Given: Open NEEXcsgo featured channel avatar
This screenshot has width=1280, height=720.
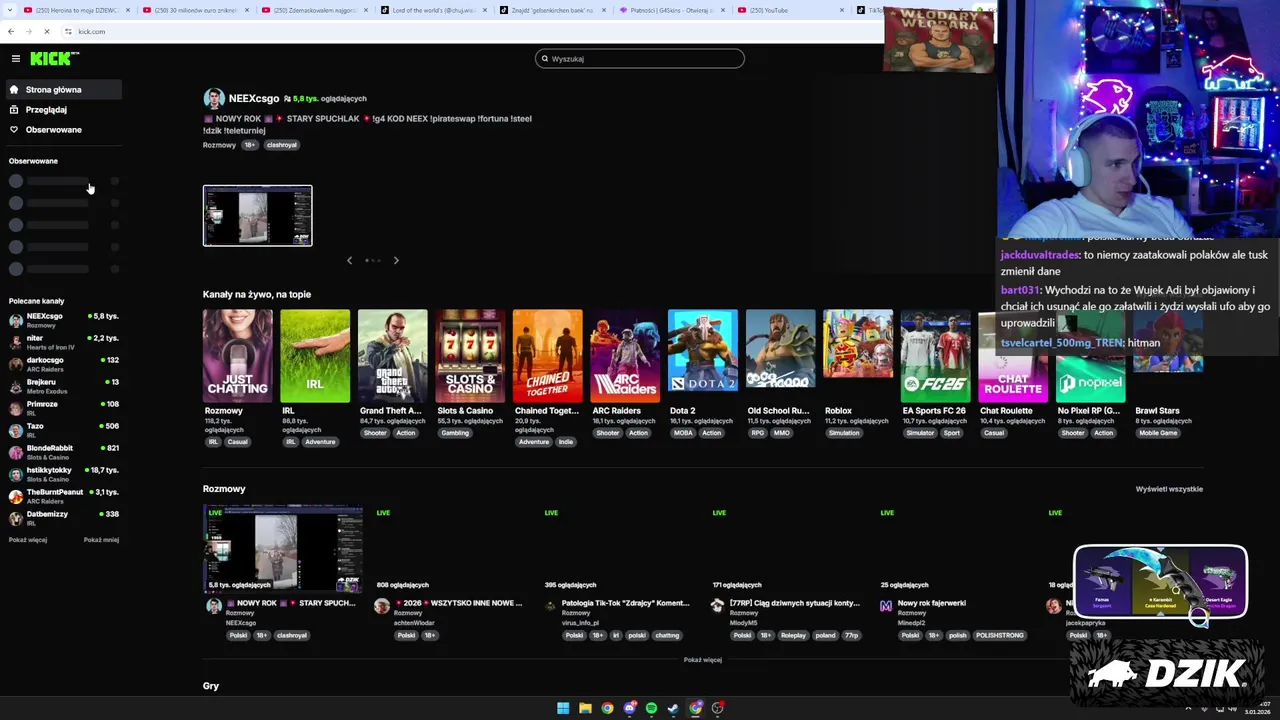Looking at the screenshot, I should point(214,98).
